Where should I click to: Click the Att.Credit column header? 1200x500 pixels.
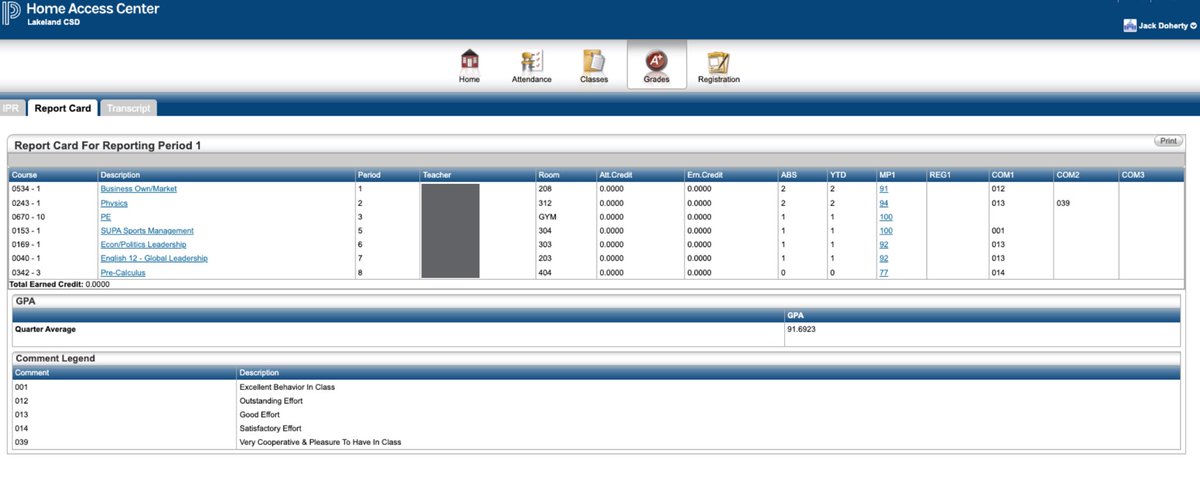(x=640, y=174)
